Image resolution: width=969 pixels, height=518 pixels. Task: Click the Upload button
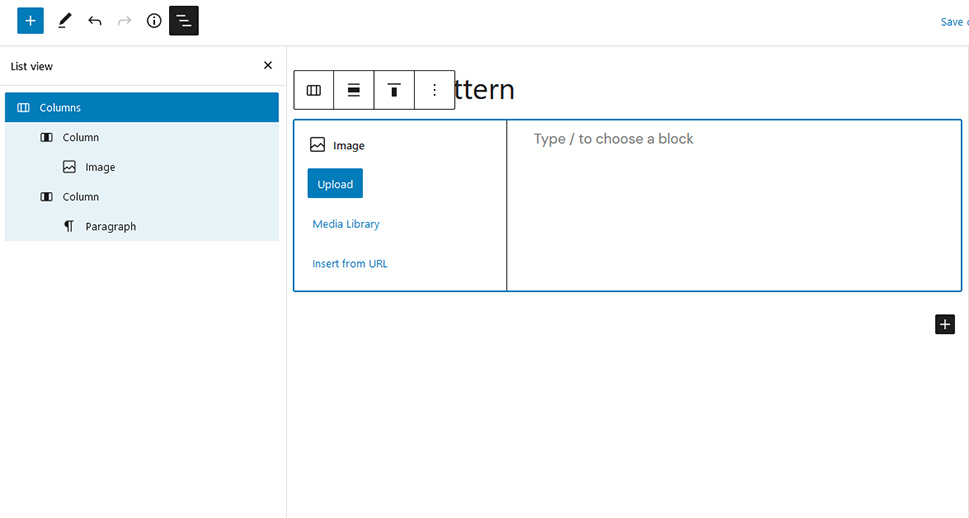[335, 184]
